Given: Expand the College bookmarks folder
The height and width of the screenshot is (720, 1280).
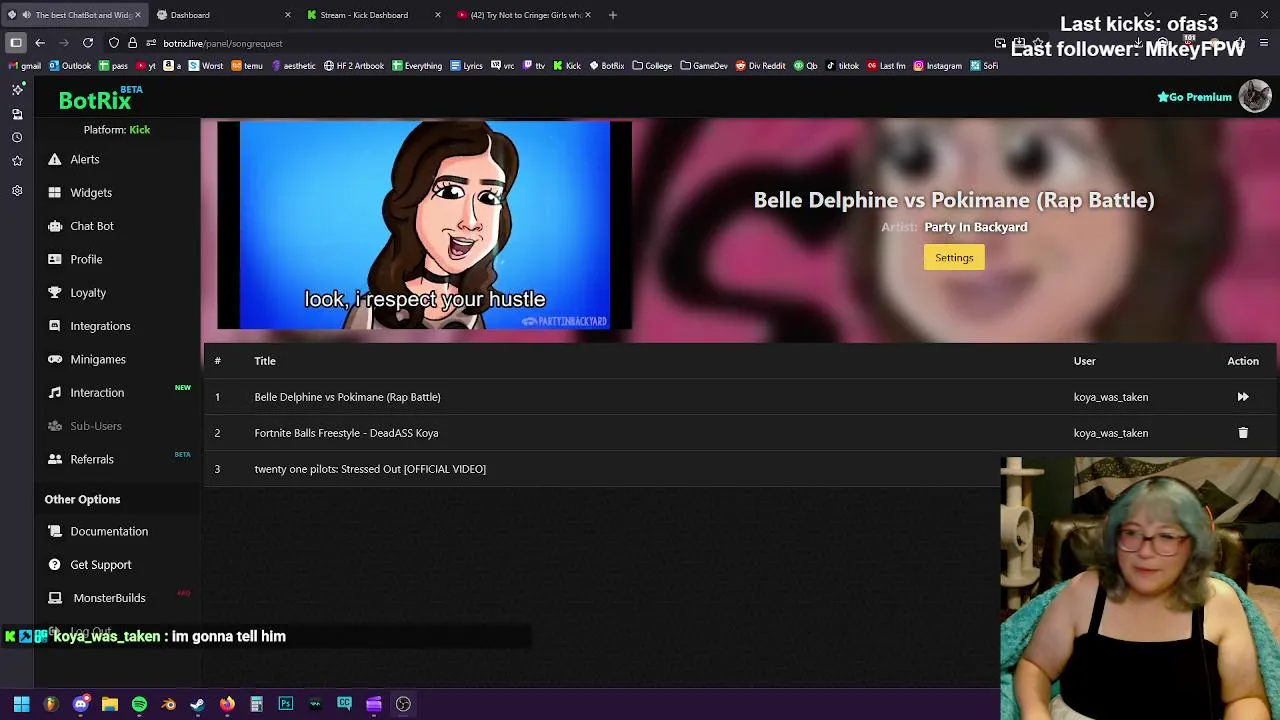Looking at the screenshot, I should 652,66.
